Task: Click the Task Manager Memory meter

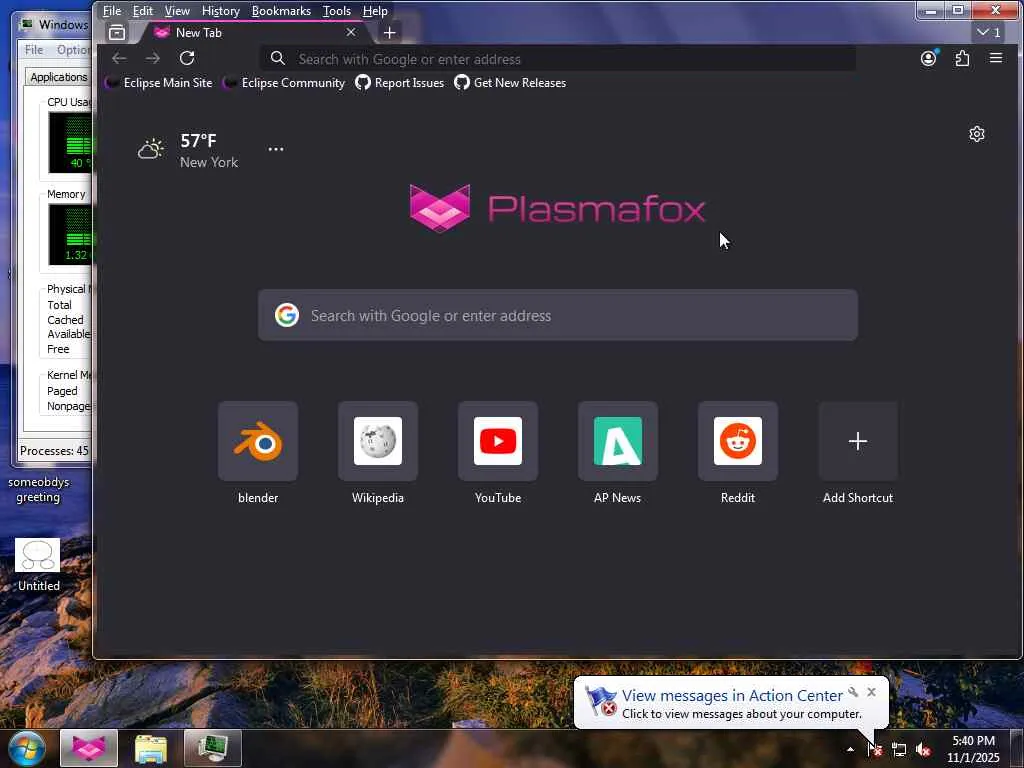Action: (70, 234)
